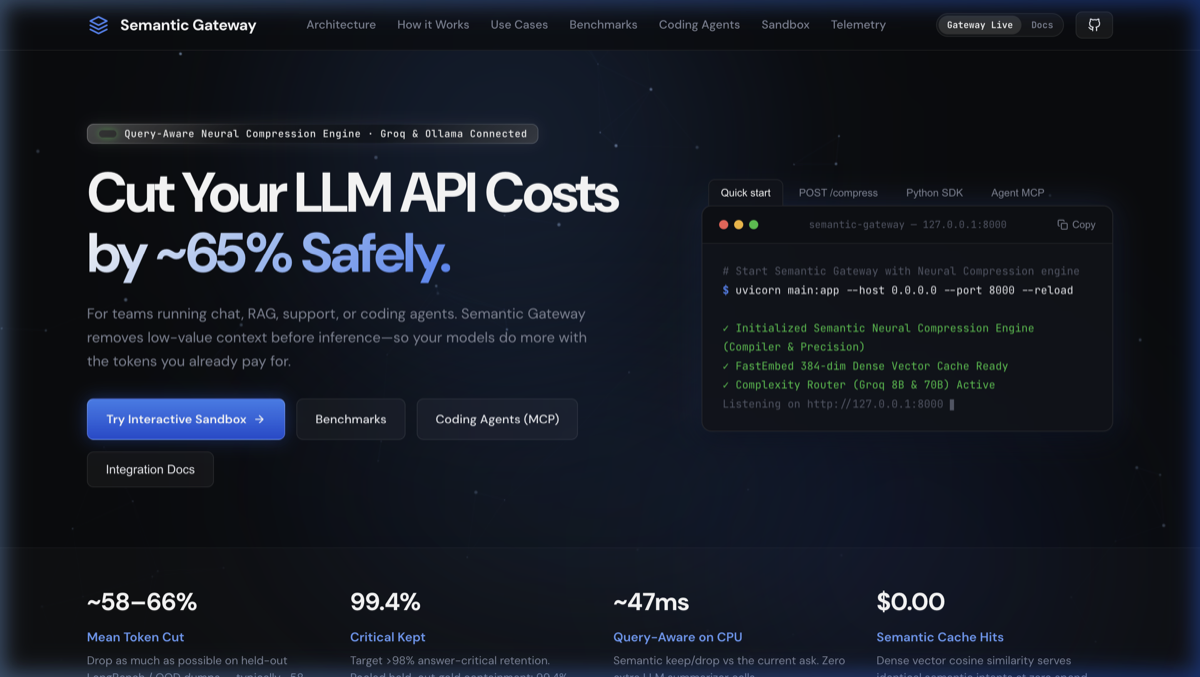Click the Critical Kept label
Image resolution: width=1200 pixels, height=677 pixels.
(x=388, y=637)
